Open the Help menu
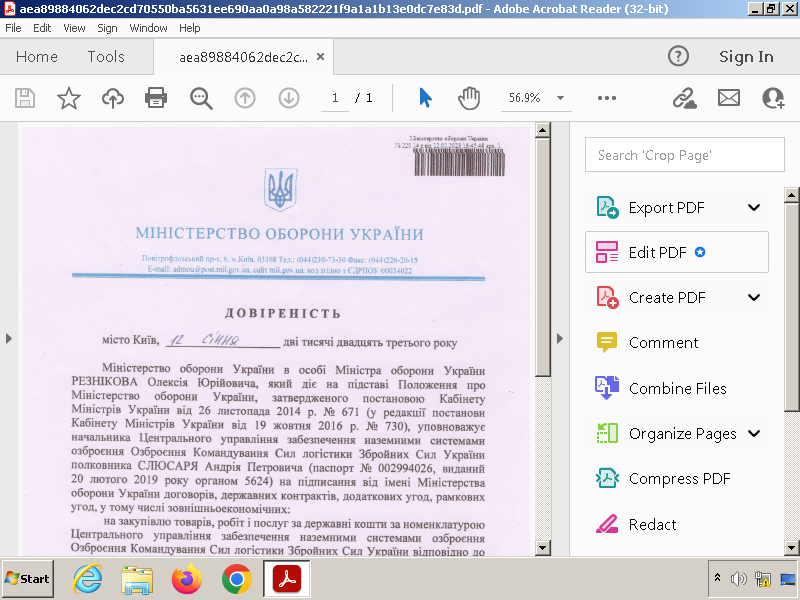The image size is (800, 600). [190, 28]
